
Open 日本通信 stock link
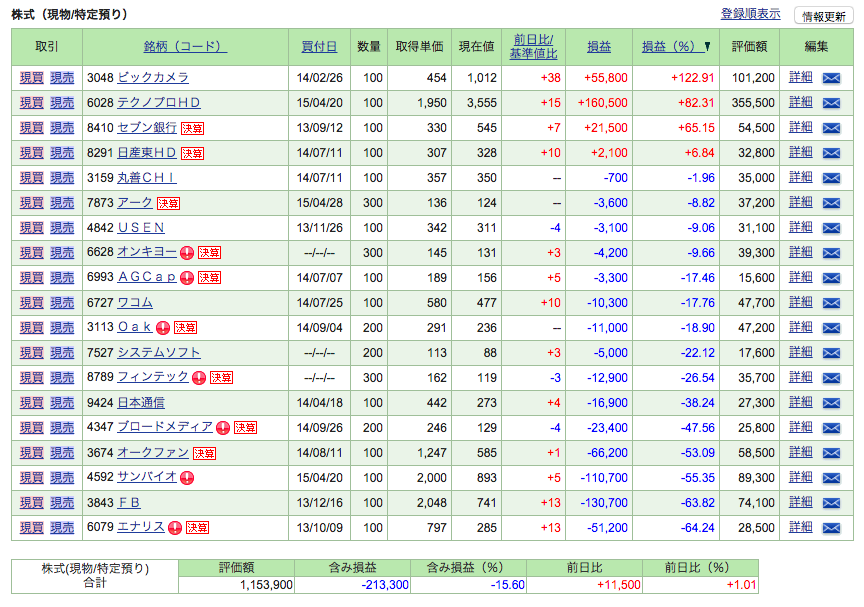(x=141, y=403)
